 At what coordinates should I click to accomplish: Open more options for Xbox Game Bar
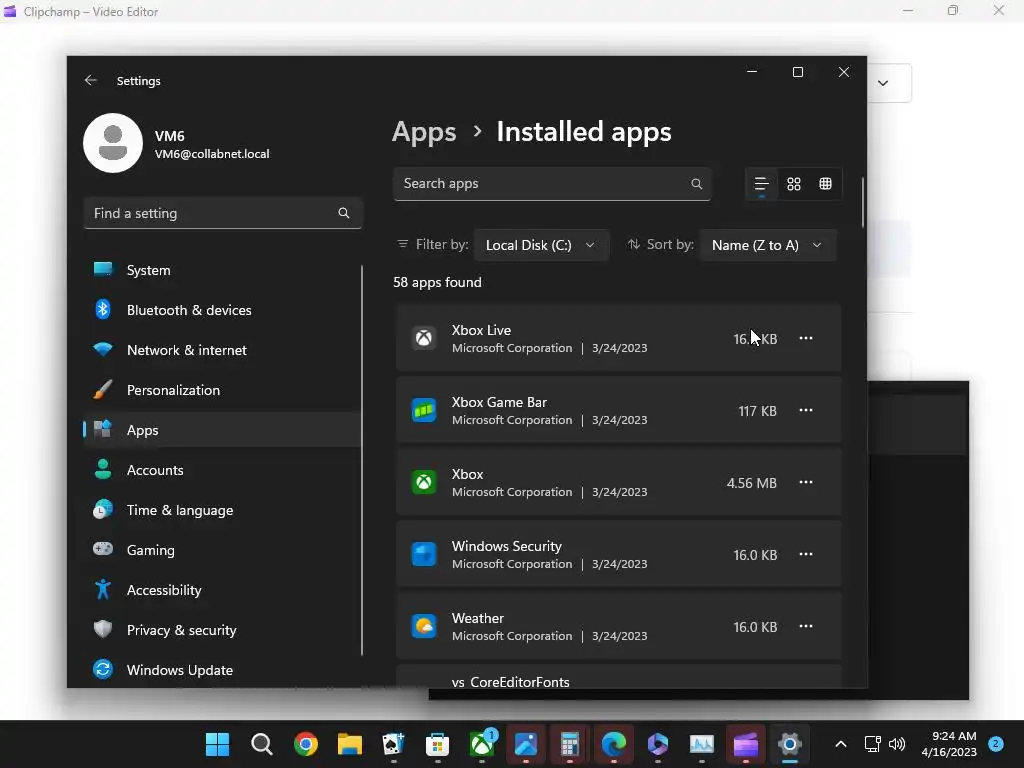pos(806,410)
